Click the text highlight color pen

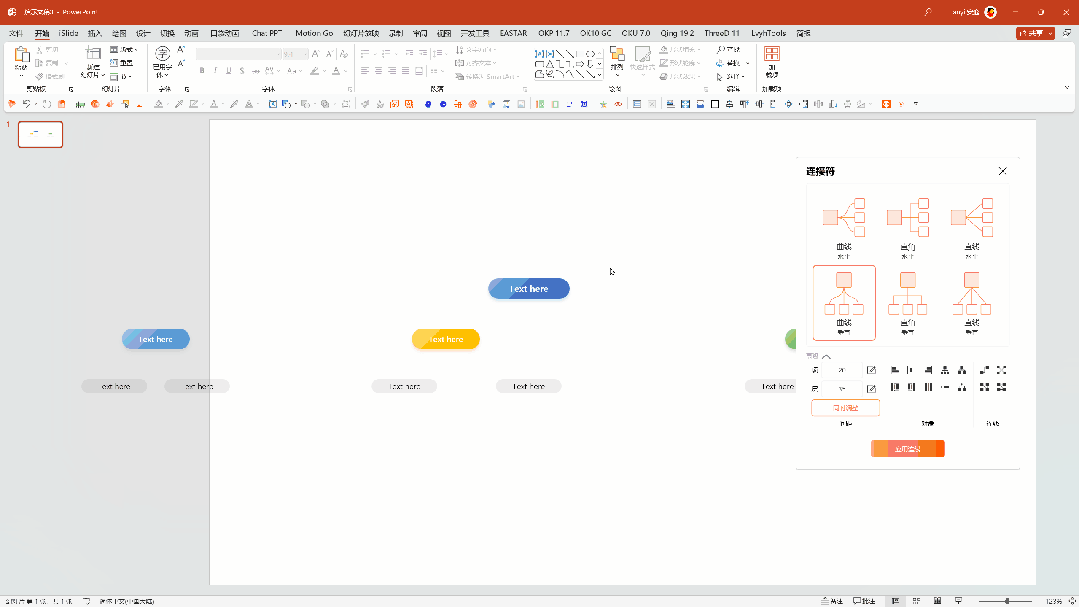tap(314, 70)
